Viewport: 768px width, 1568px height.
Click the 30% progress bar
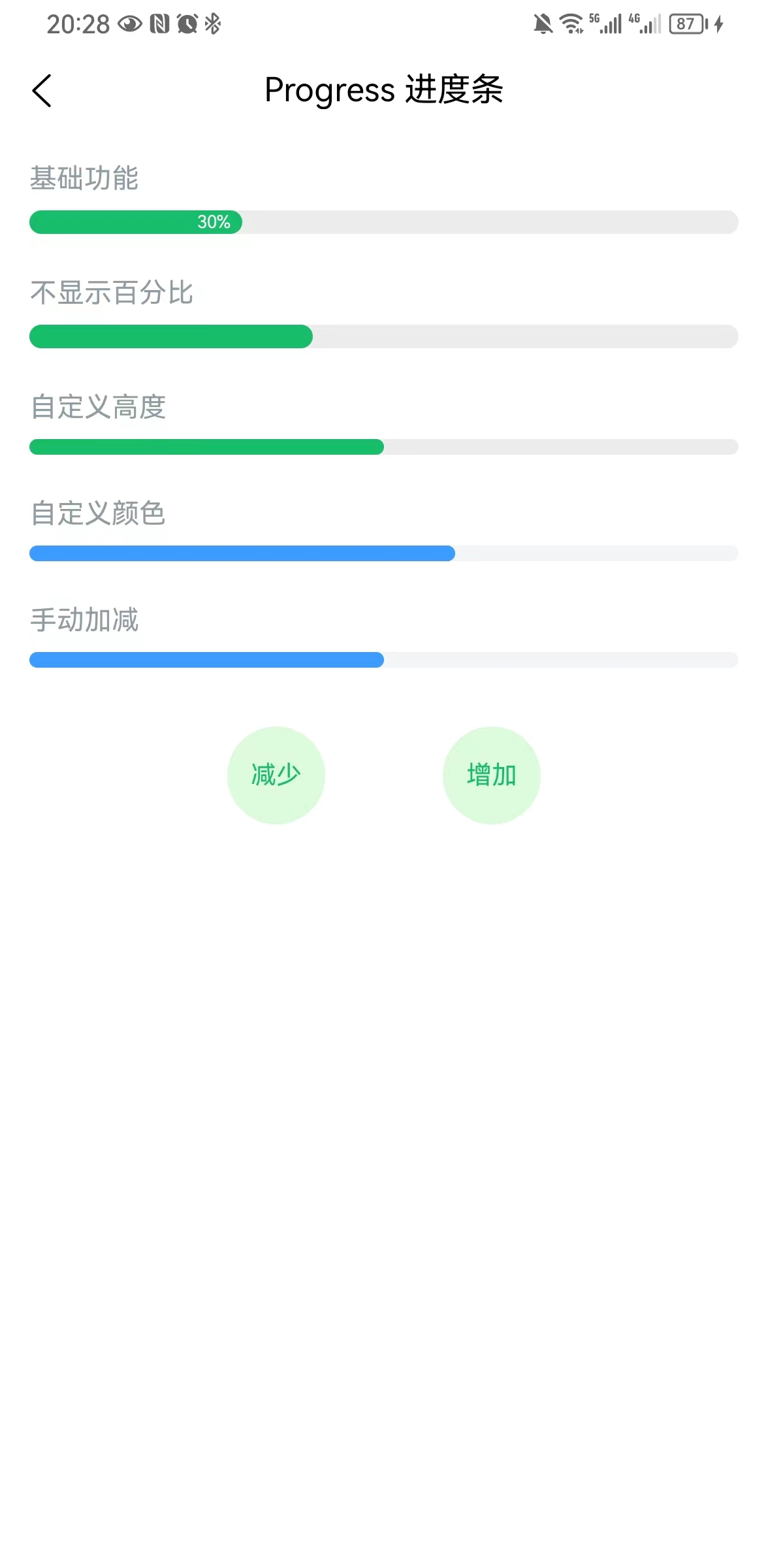(x=383, y=222)
